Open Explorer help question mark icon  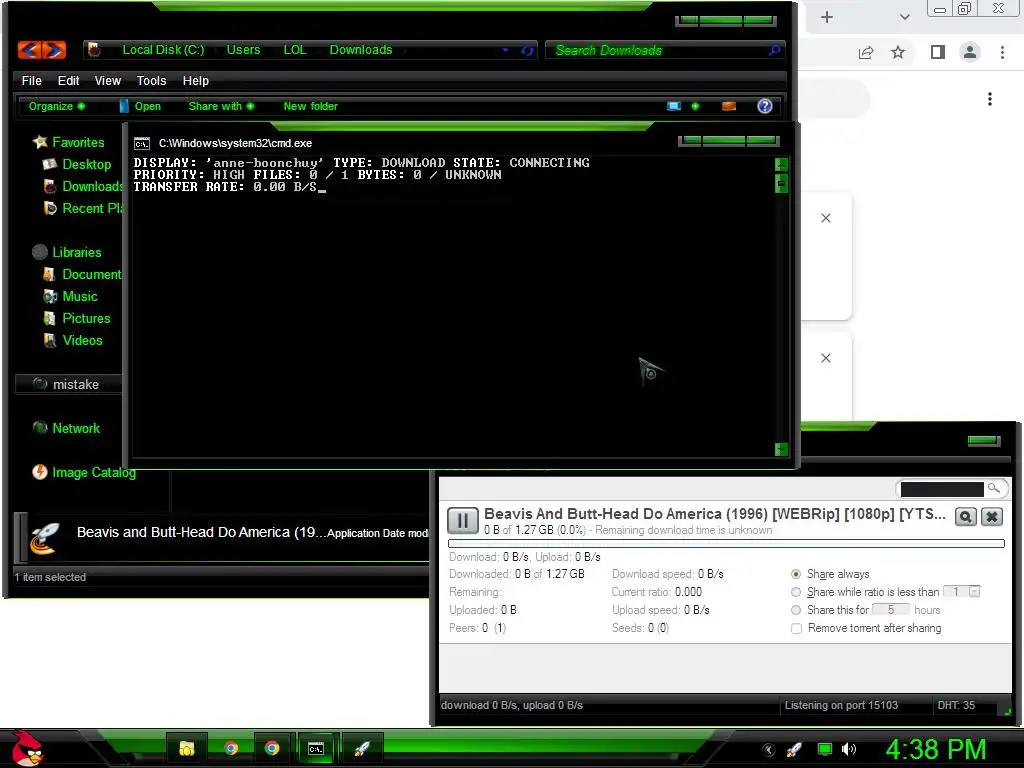pos(765,106)
